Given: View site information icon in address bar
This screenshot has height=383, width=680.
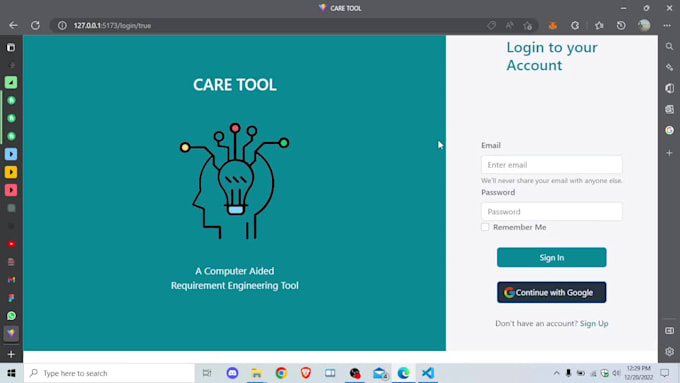Looking at the screenshot, I should pyautogui.click(x=62, y=26).
